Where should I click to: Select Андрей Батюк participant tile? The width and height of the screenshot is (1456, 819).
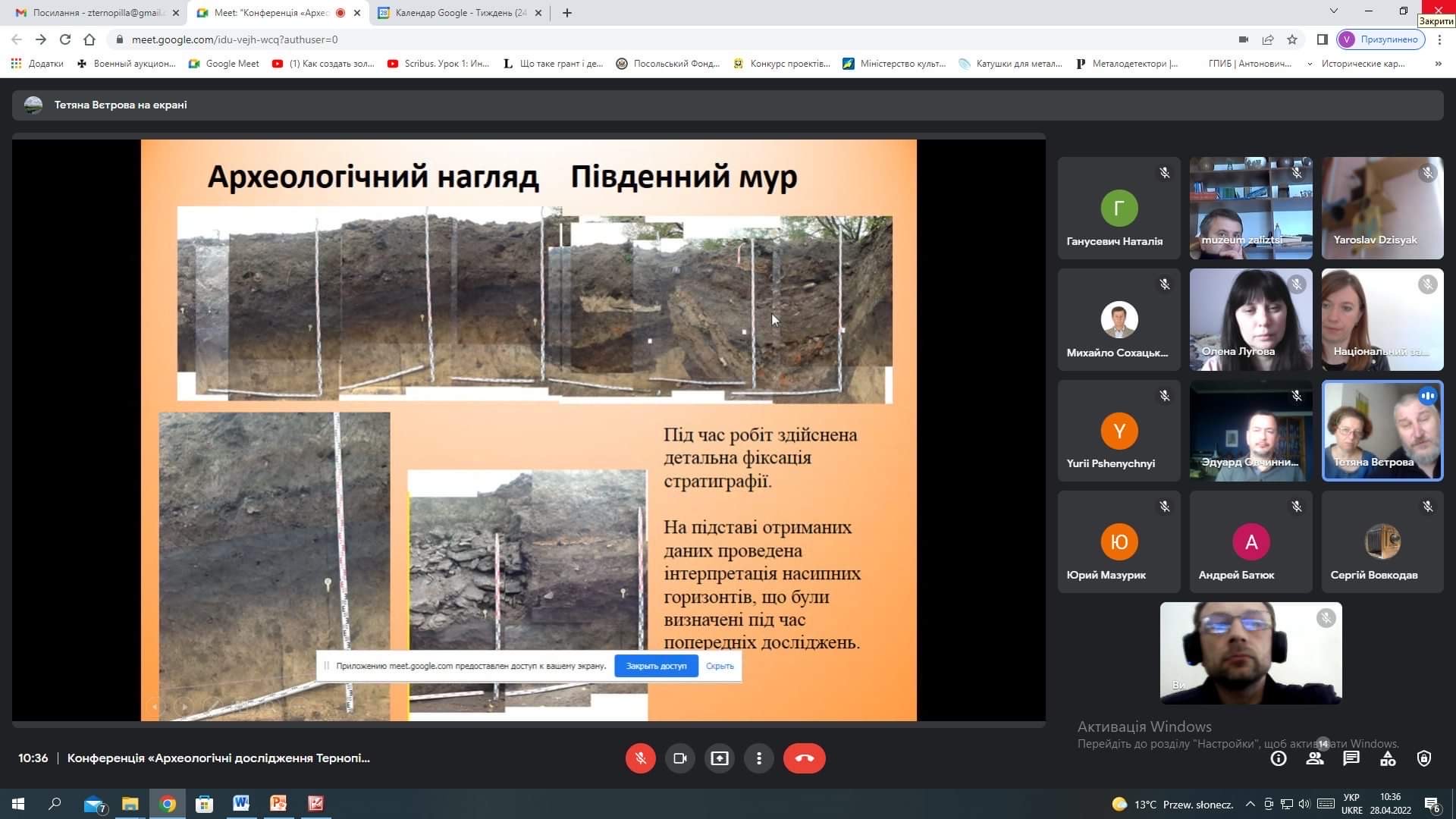pyautogui.click(x=1250, y=541)
